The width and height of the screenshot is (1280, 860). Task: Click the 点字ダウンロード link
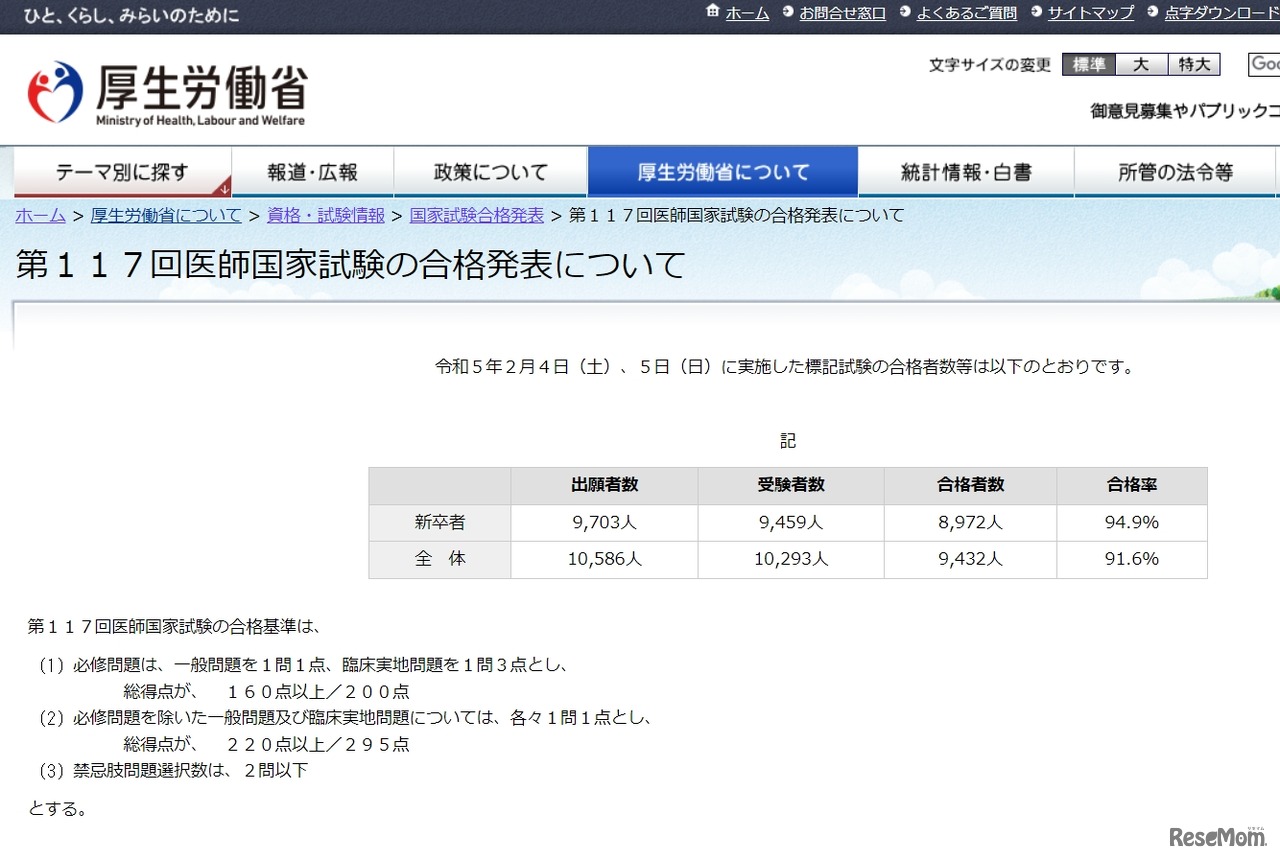(x=1221, y=13)
